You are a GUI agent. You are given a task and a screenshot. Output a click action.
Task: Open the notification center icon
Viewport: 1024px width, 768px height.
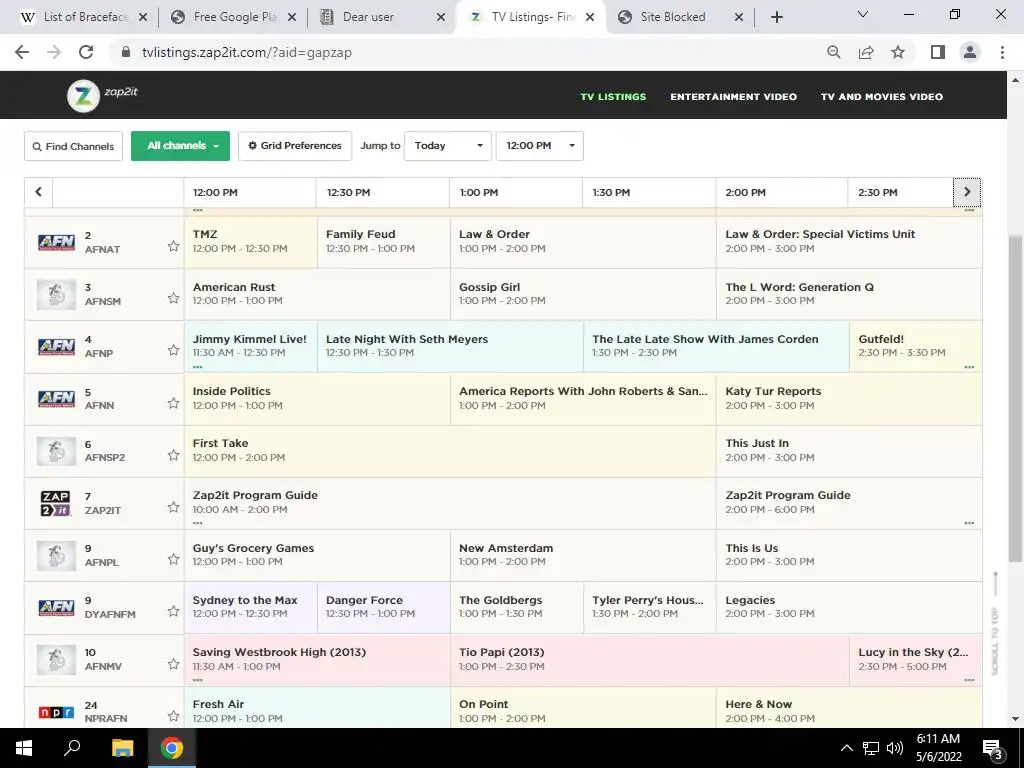tap(991, 748)
